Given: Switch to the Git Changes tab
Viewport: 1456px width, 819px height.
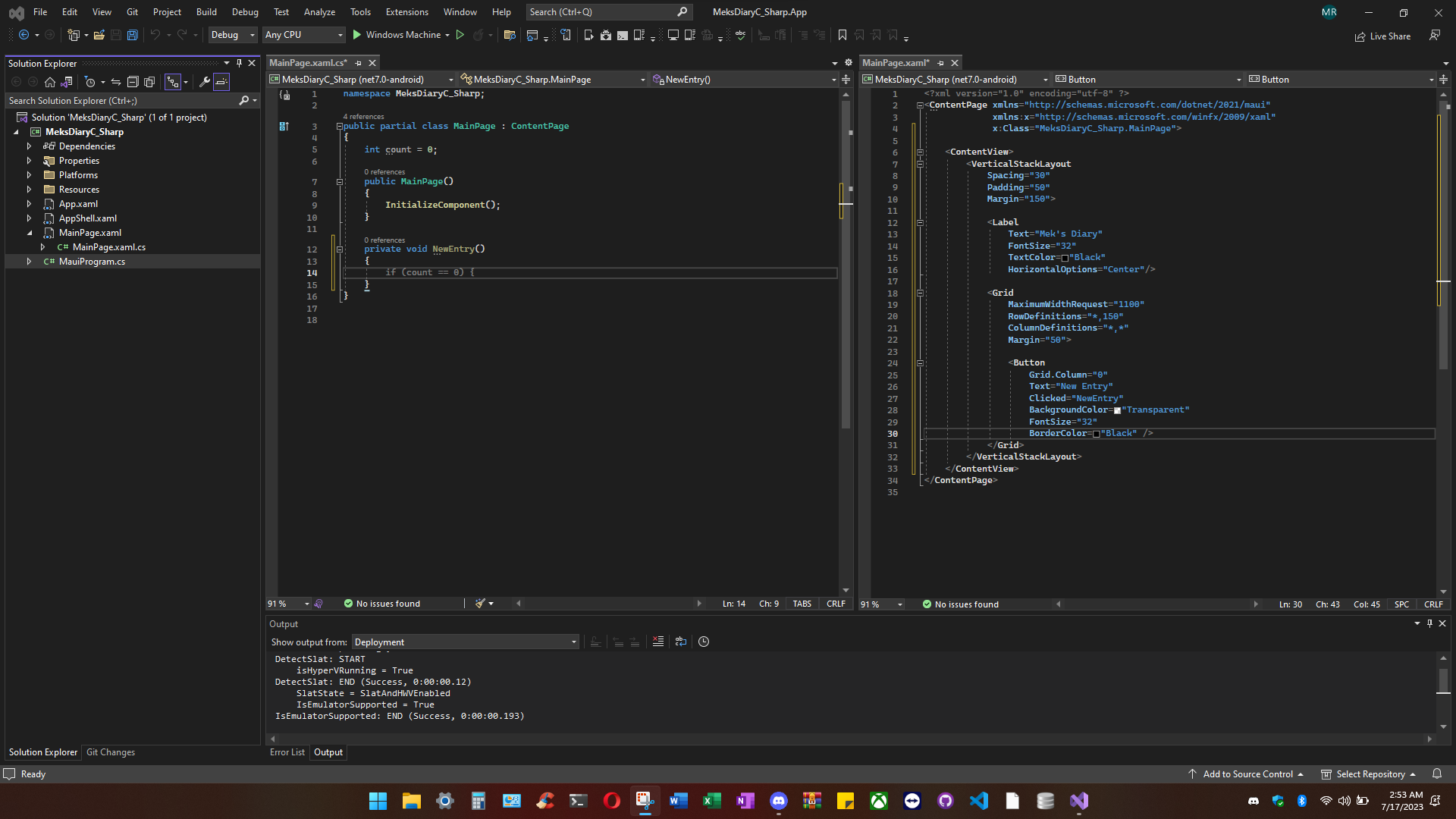Looking at the screenshot, I should click(x=111, y=752).
